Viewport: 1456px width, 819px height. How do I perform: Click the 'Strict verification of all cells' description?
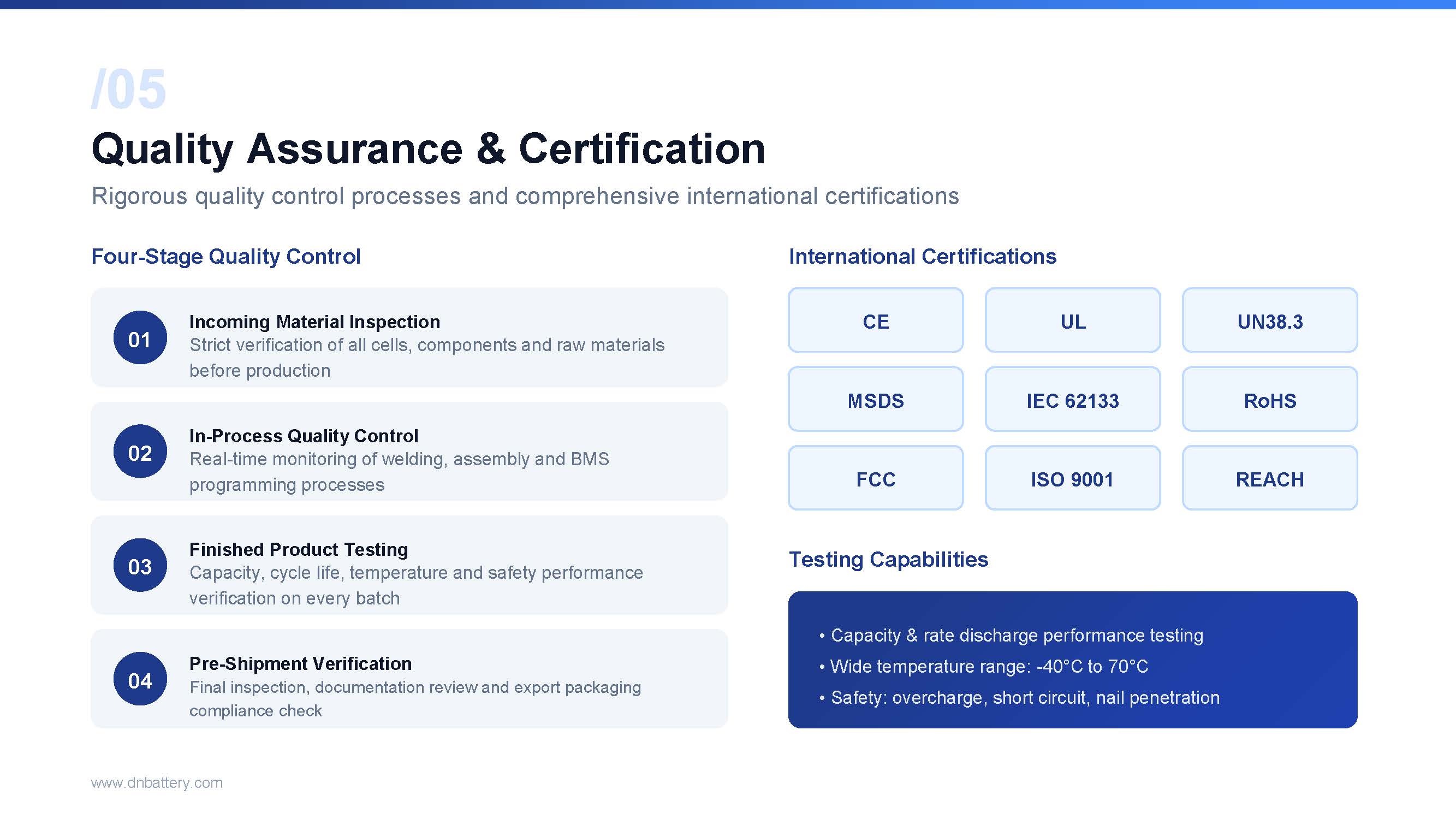tap(427, 358)
